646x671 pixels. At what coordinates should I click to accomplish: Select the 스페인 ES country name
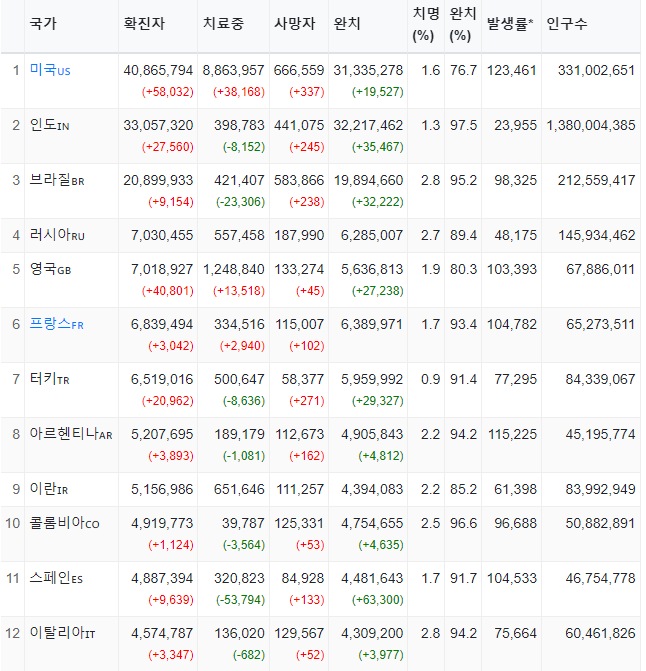pyautogui.click(x=56, y=578)
